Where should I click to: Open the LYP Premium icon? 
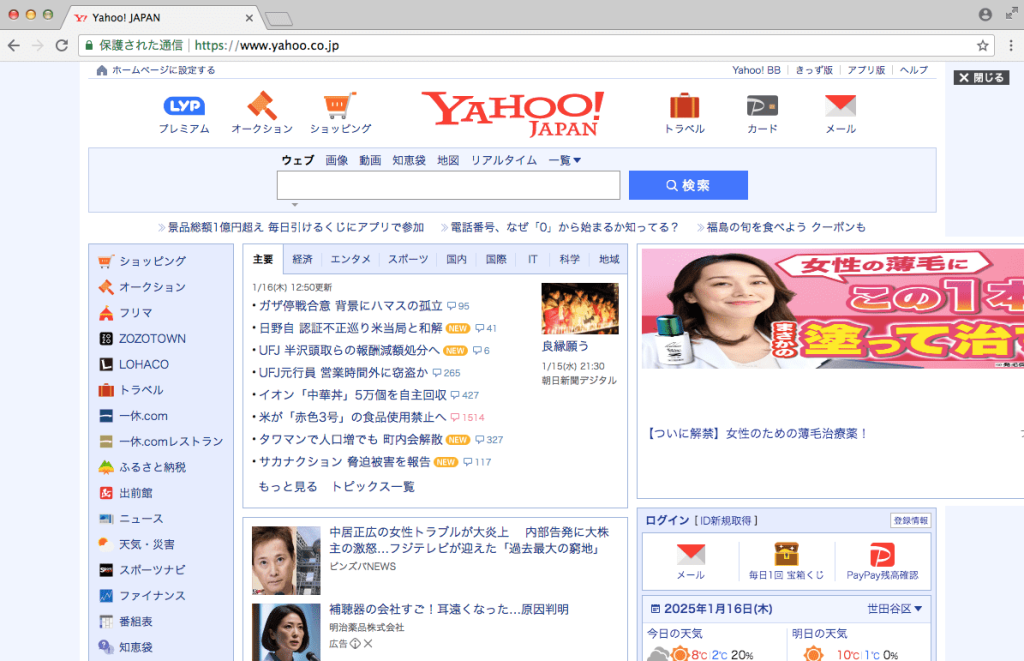point(184,106)
